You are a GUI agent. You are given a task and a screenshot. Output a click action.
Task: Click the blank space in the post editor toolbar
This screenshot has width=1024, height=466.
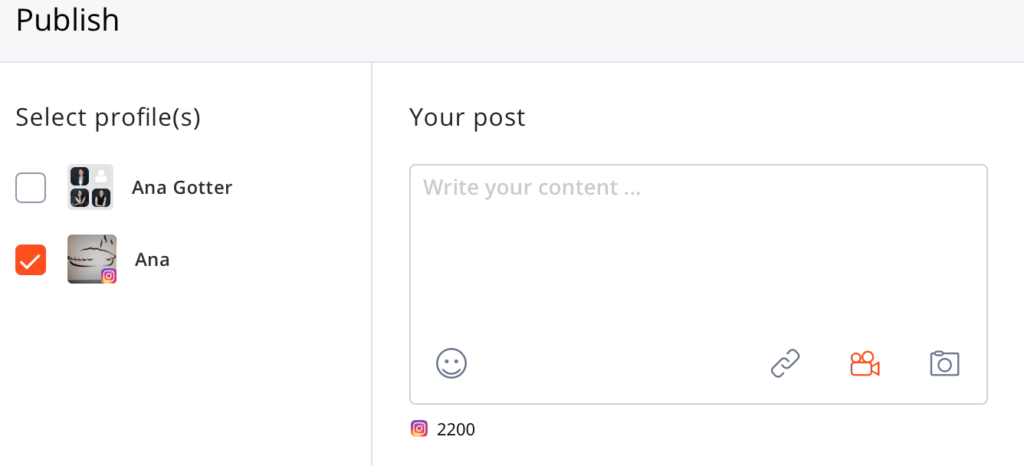click(x=615, y=363)
